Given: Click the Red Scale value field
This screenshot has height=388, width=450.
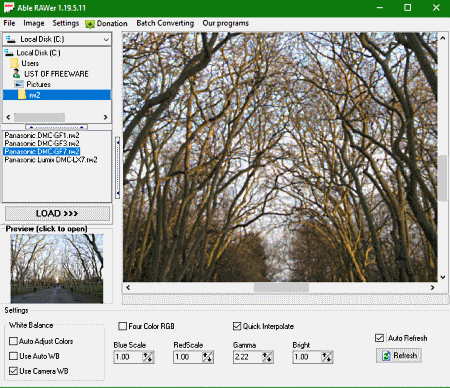Looking at the screenshot, I should pyautogui.click(x=187, y=357).
